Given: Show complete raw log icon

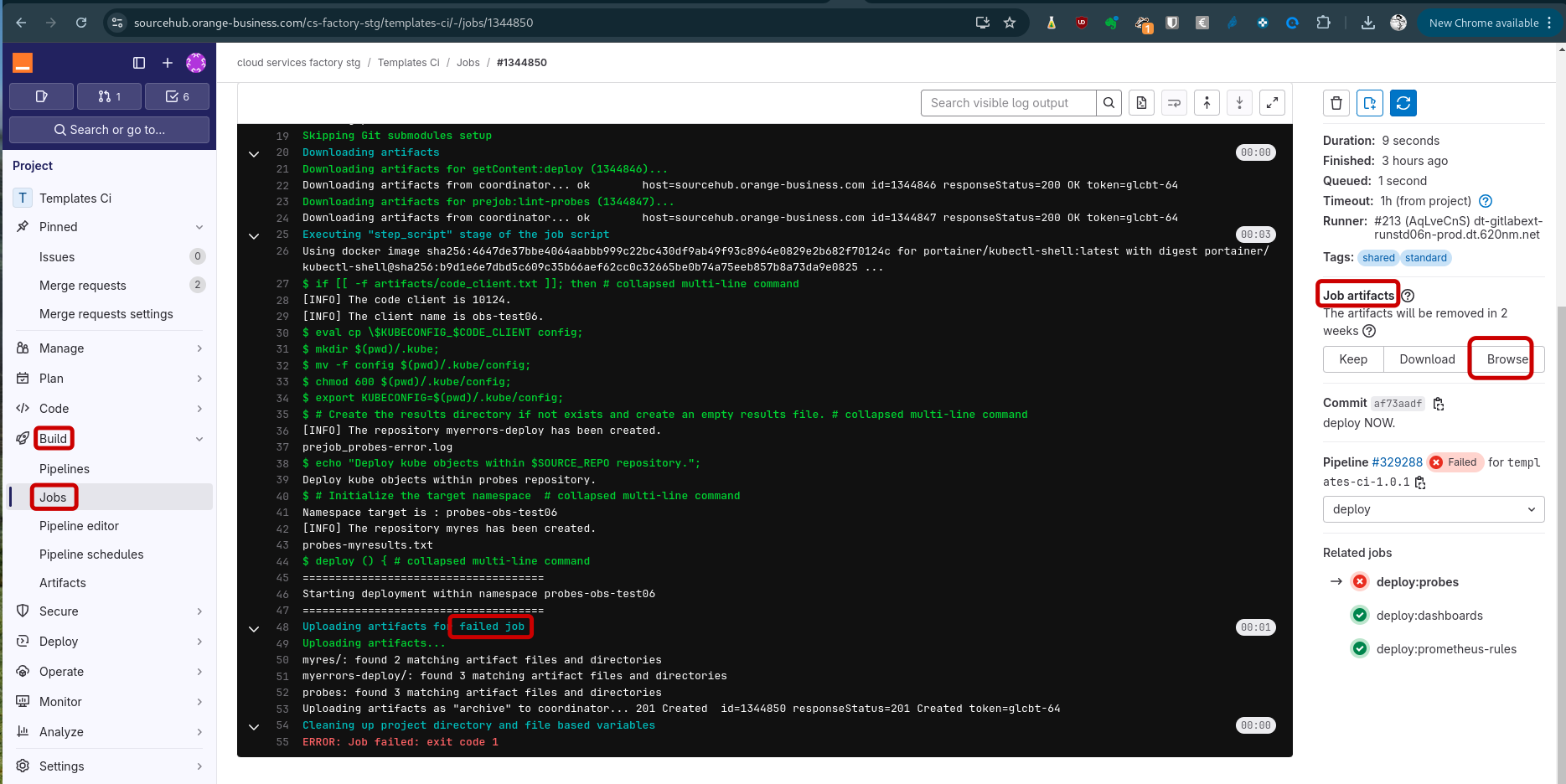Looking at the screenshot, I should click(x=1141, y=103).
